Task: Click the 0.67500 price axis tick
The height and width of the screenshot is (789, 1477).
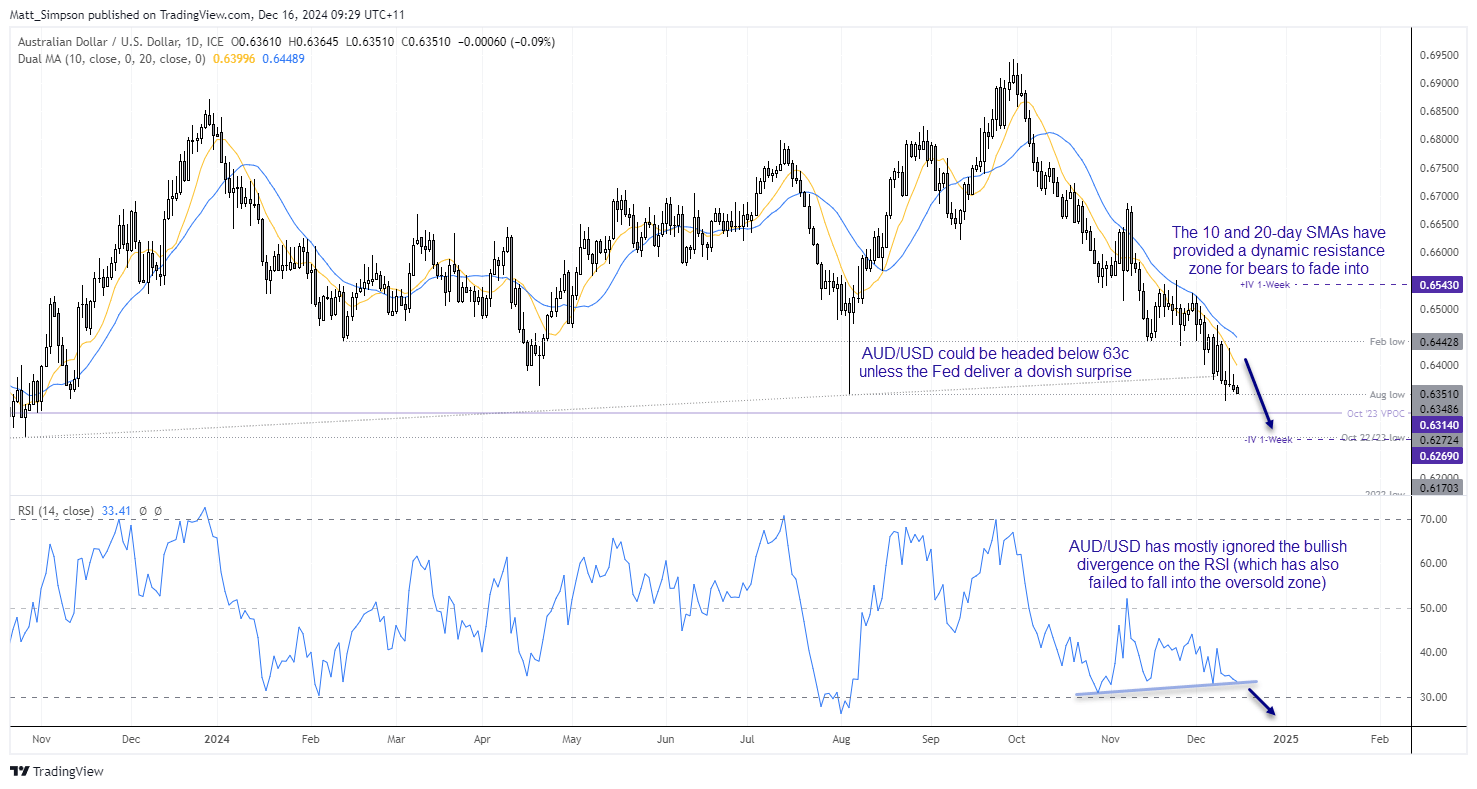Action: tap(1440, 168)
